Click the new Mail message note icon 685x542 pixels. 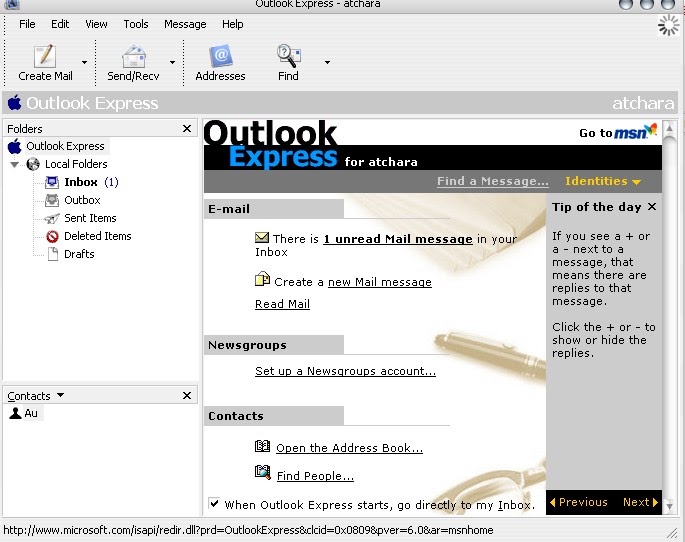tap(262, 279)
